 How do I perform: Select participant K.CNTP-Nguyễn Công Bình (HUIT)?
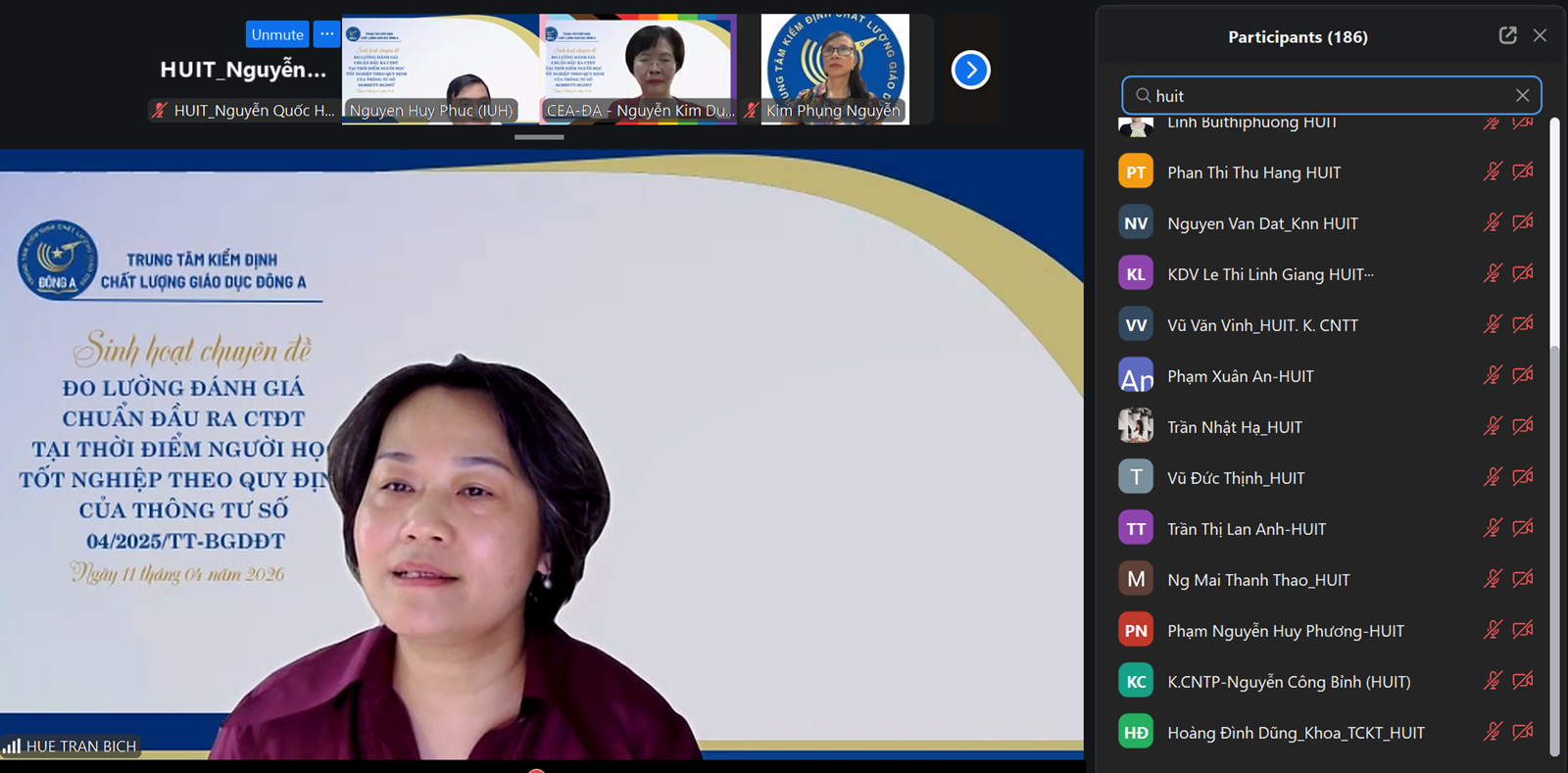(1328, 681)
